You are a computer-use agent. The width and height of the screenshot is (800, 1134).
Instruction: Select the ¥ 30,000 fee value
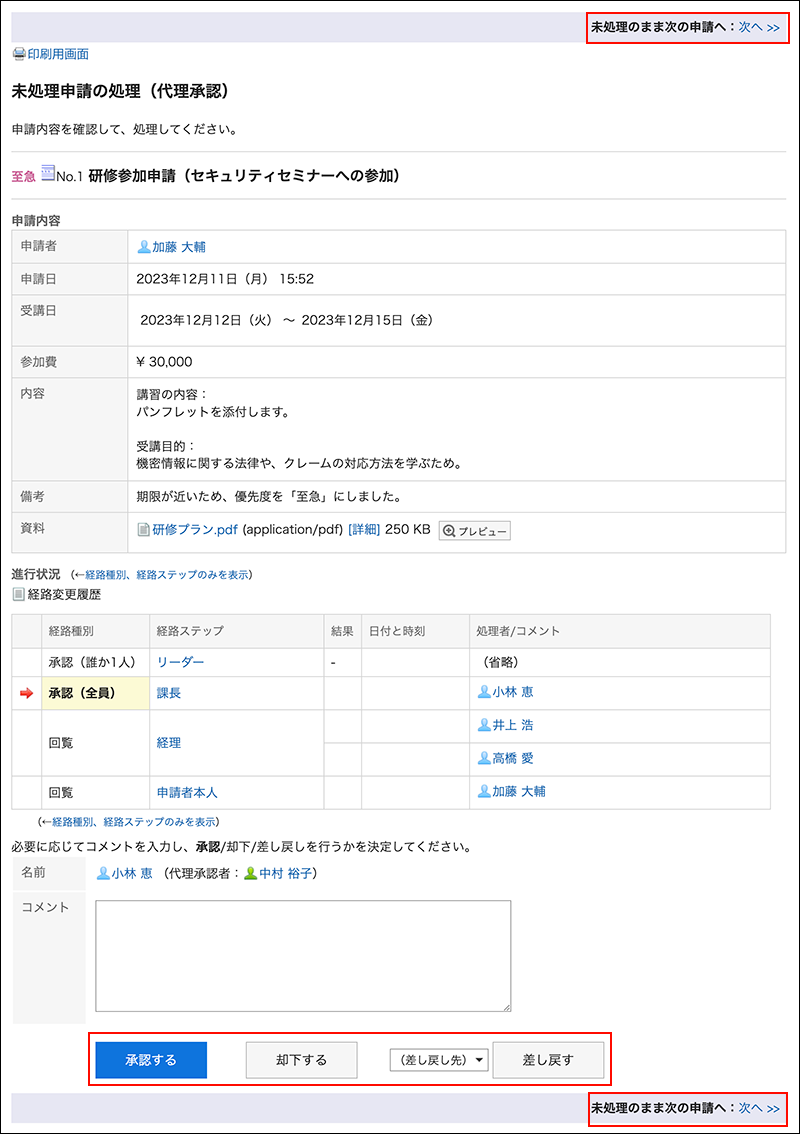pyautogui.click(x=164, y=362)
